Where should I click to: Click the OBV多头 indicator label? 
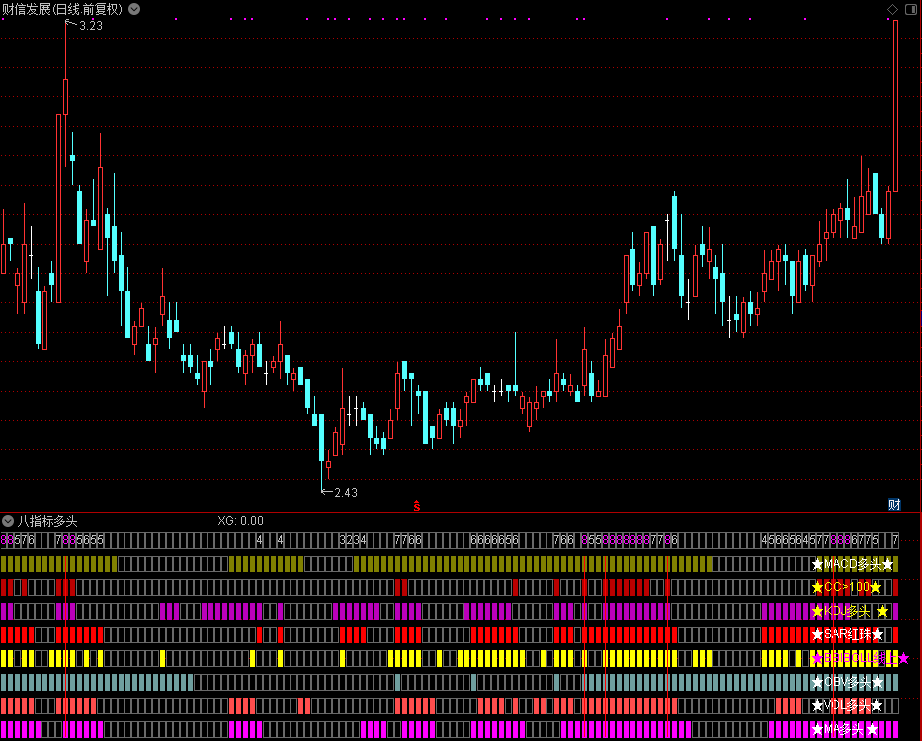[x=847, y=682]
